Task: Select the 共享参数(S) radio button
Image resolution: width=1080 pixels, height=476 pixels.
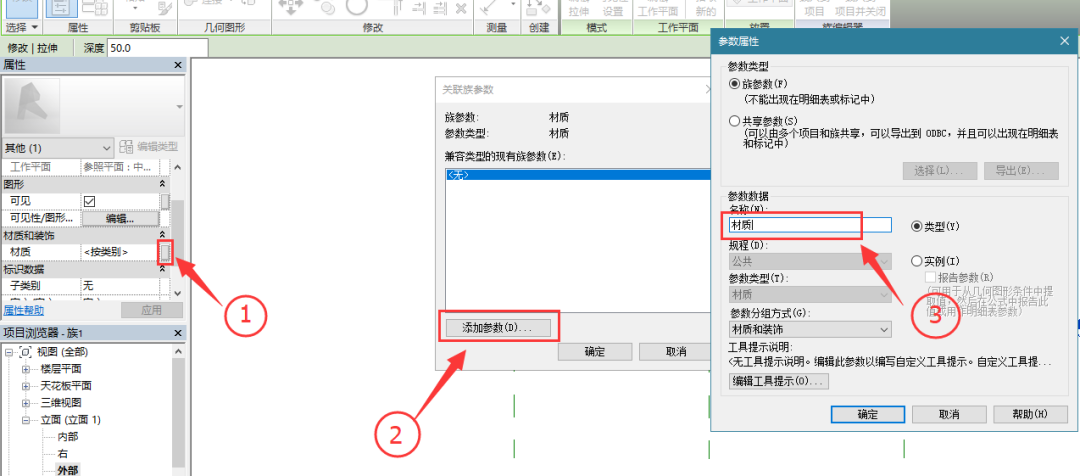Action: point(734,121)
